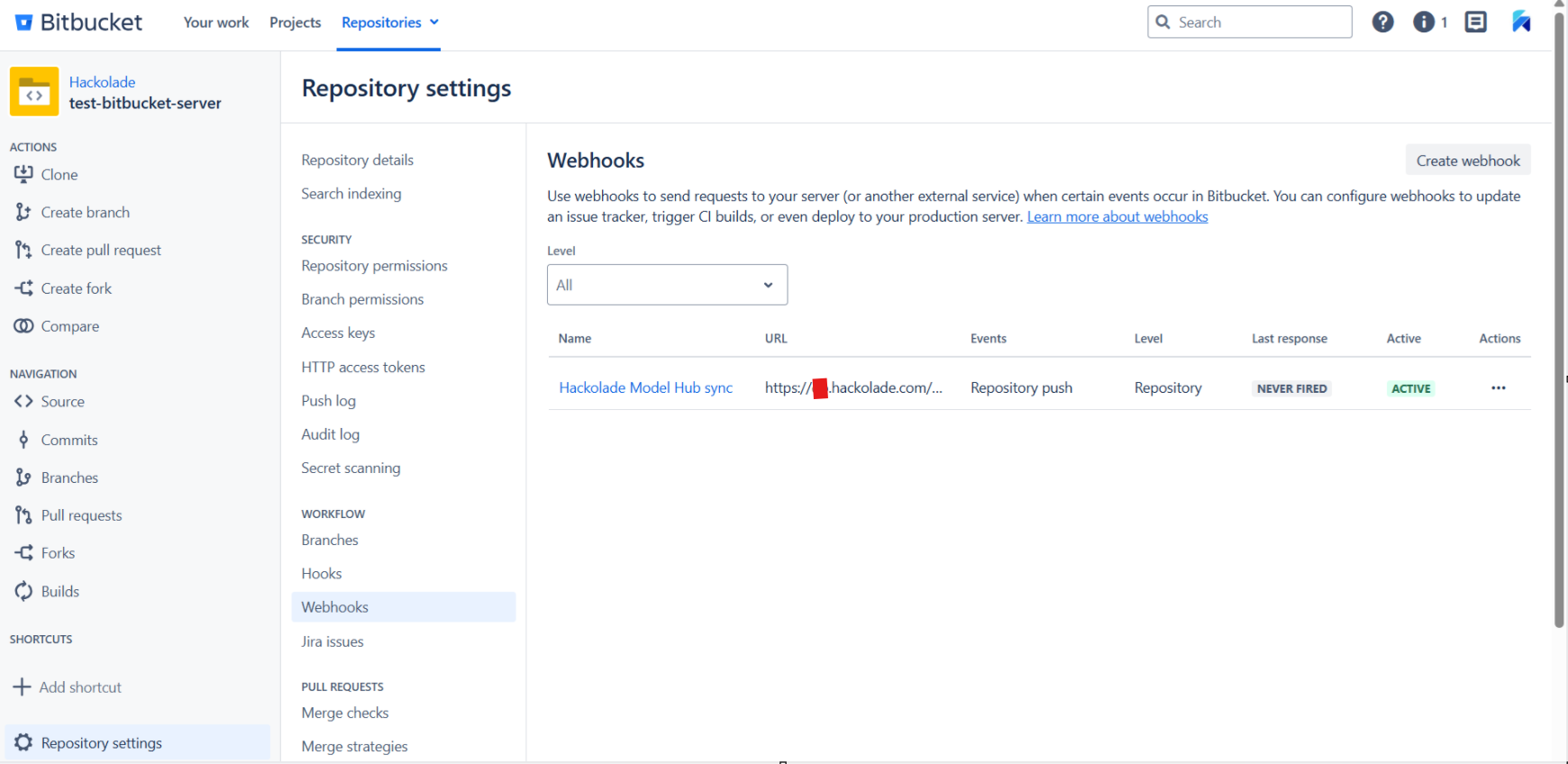Open Access keys settings
Viewport: 1568px width, 764px height.
[338, 332]
